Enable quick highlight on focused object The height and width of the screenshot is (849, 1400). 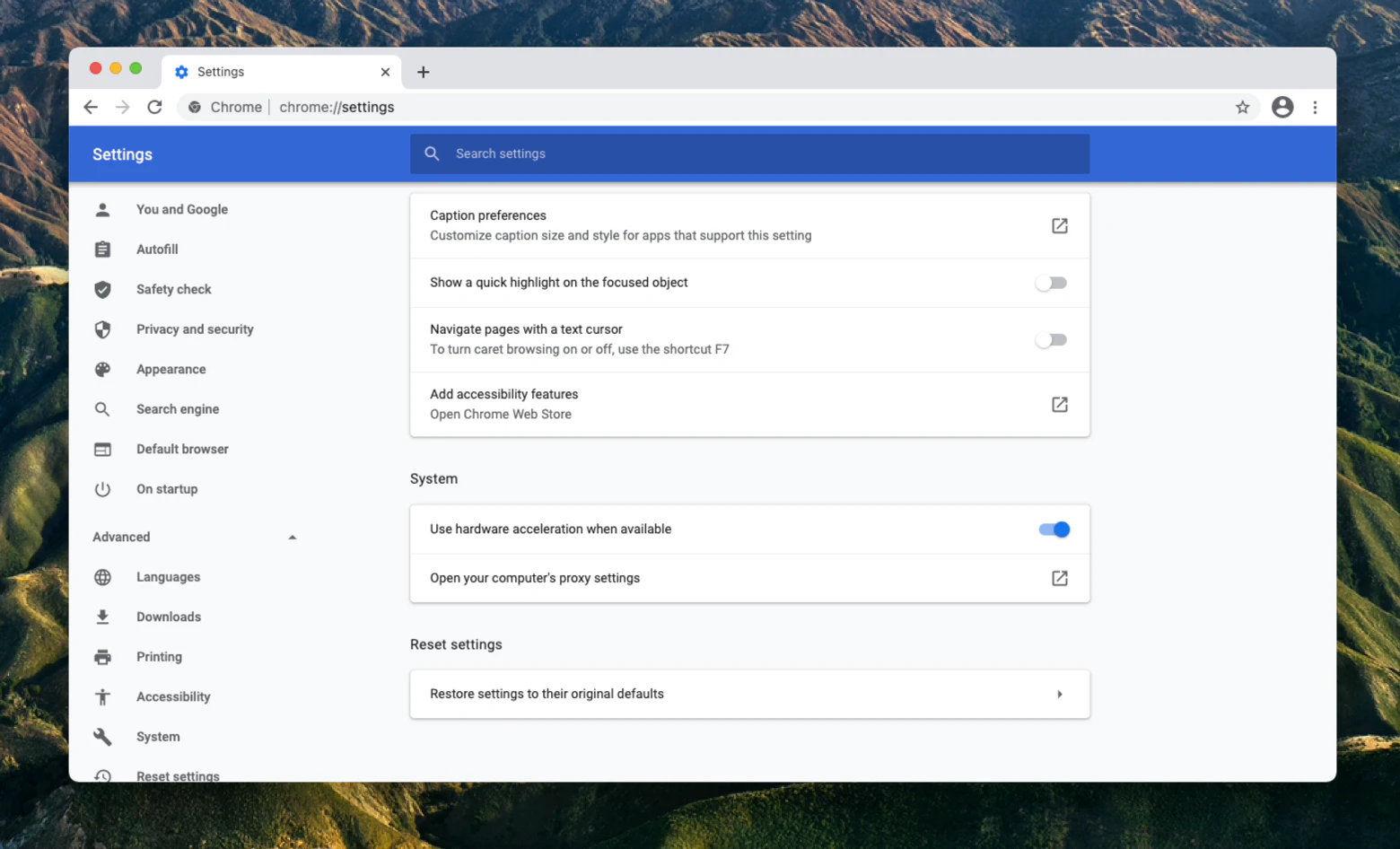tap(1051, 284)
